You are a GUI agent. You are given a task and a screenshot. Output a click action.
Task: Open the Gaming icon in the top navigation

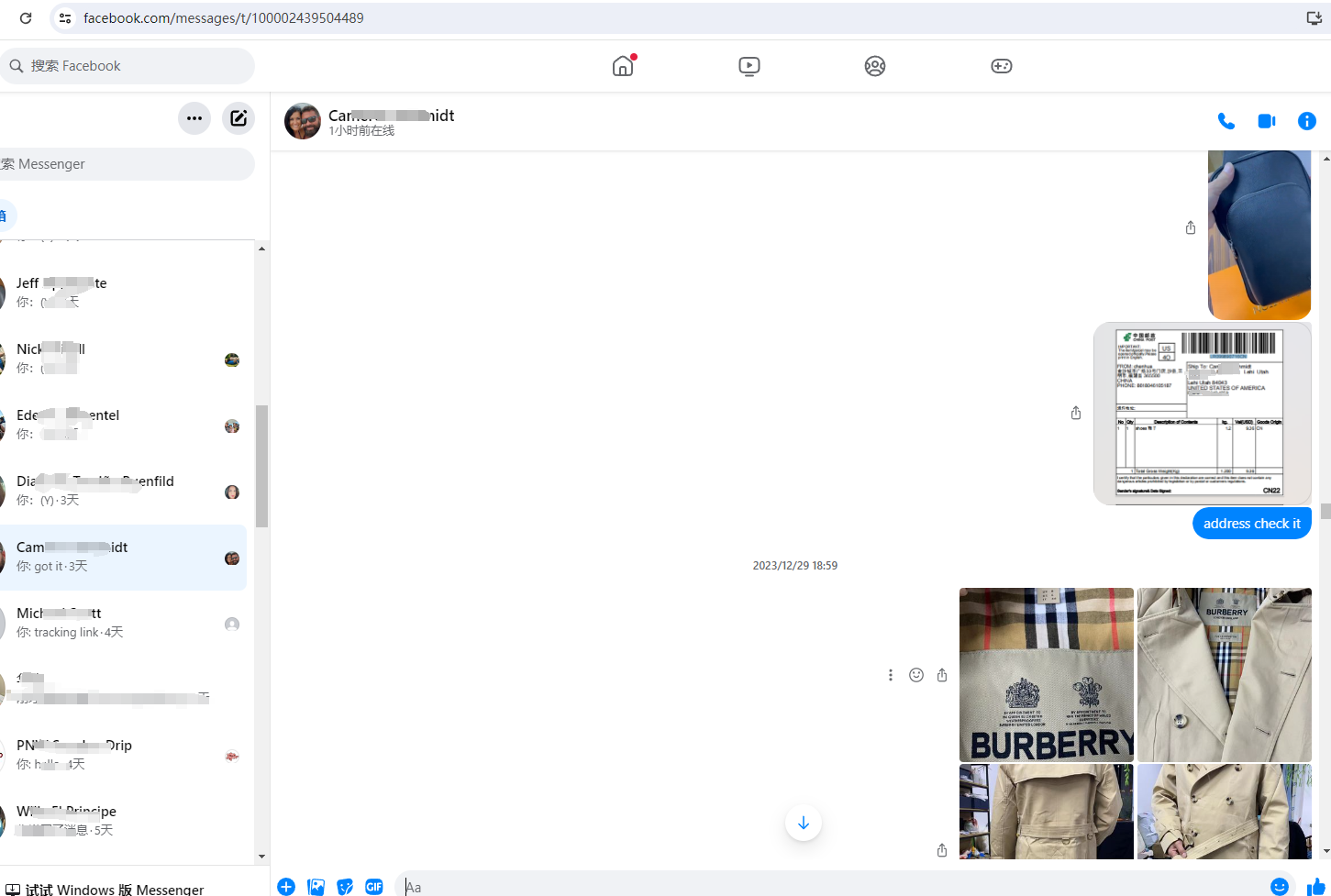[x=1001, y=66]
